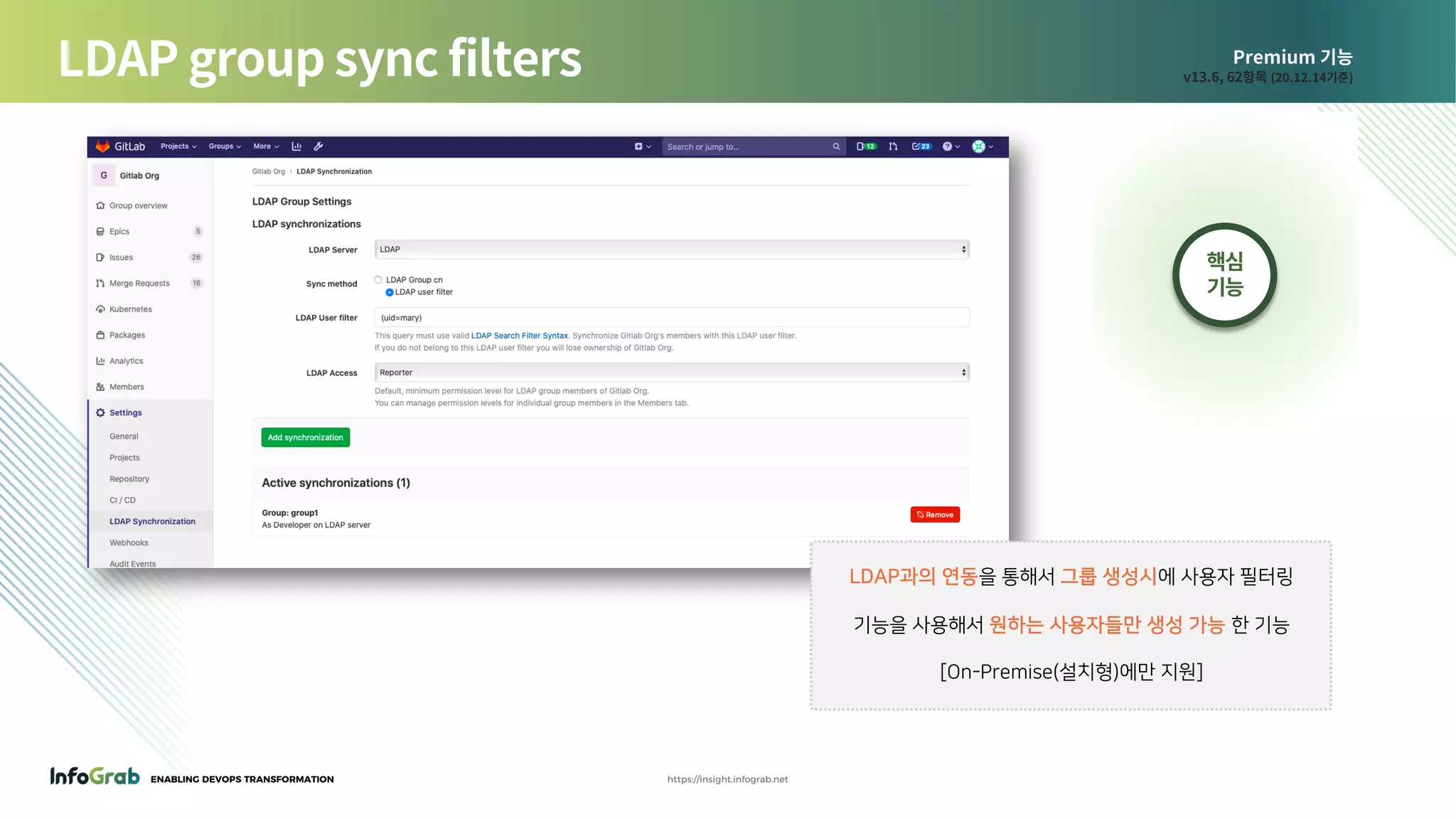Open the Admin Area wrench icon
Viewport: 1456px width, 819px height.
(x=318, y=146)
